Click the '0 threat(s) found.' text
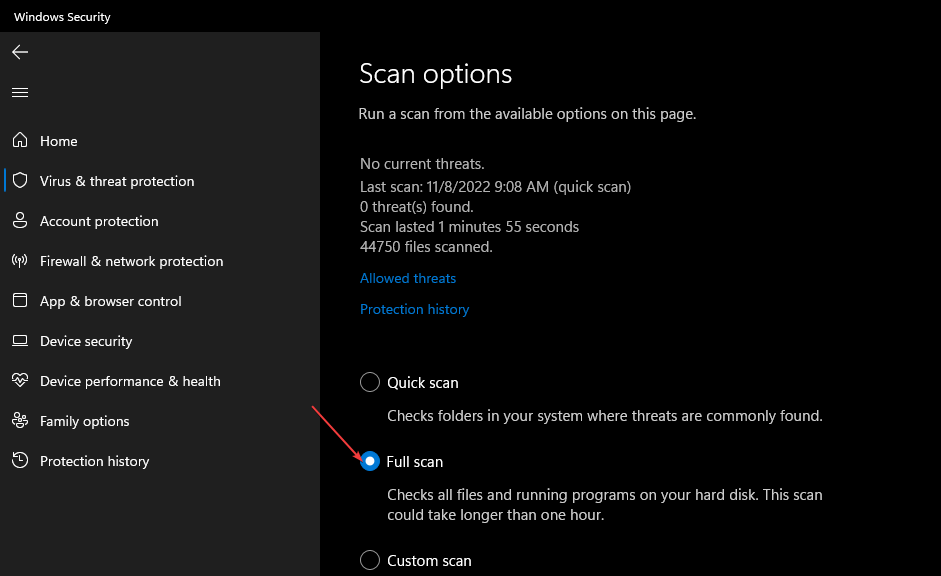The image size is (941, 576). pyautogui.click(x=417, y=207)
